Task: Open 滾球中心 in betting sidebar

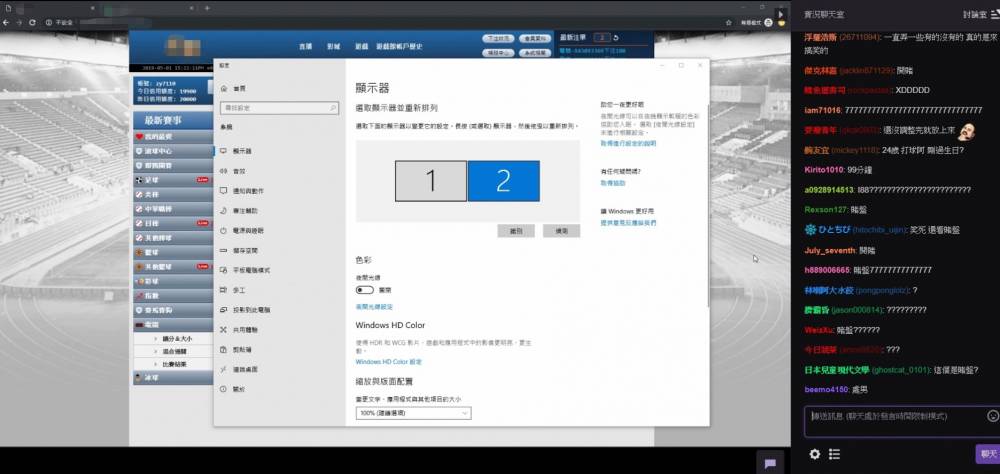Action: coord(173,151)
